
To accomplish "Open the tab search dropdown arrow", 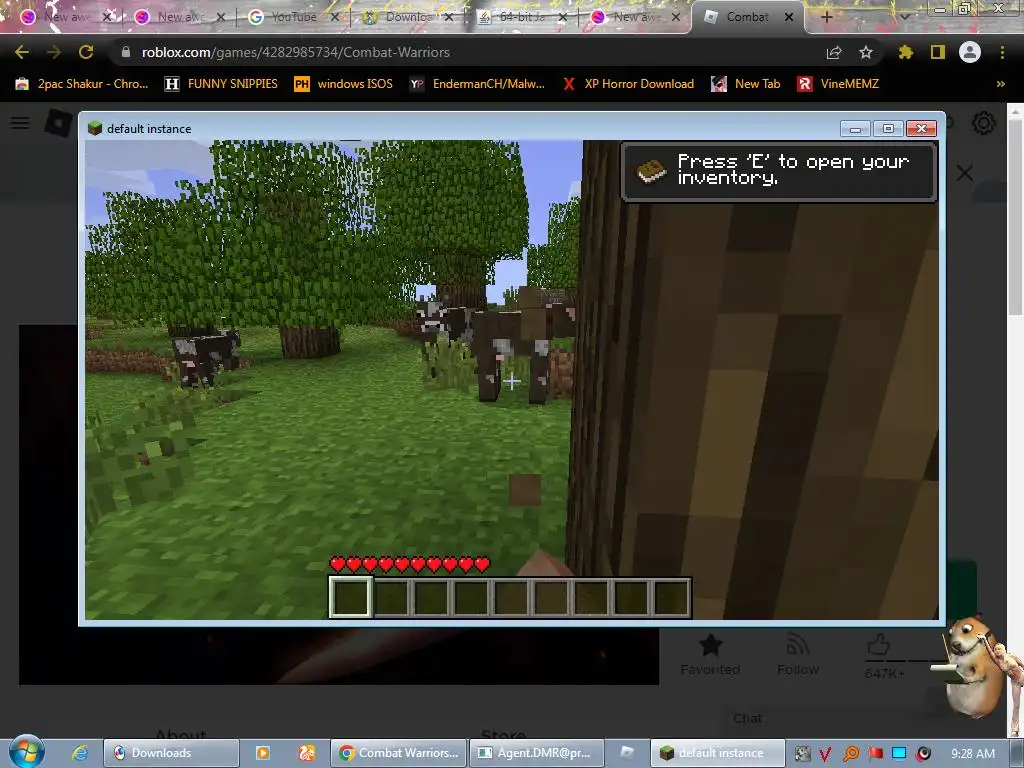I will tap(904, 17).
